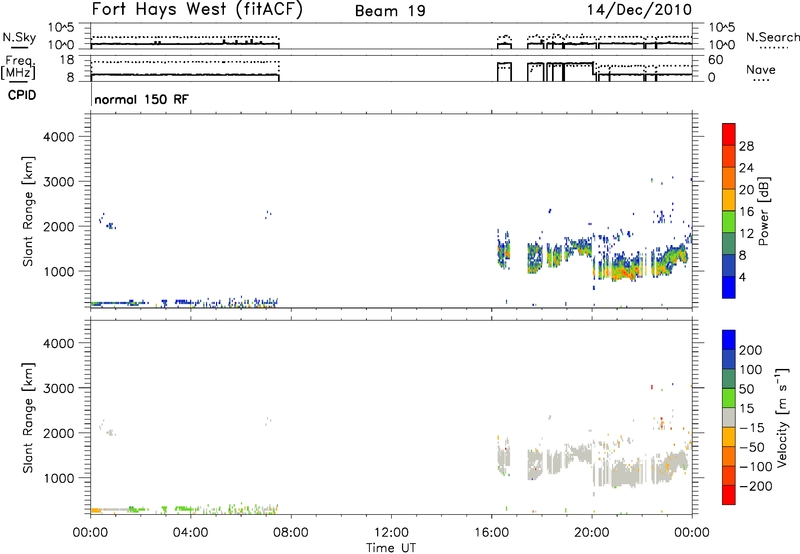Click the '-200' tick on the Velocity scale
Screen dimensions: 800x554
point(756,486)
